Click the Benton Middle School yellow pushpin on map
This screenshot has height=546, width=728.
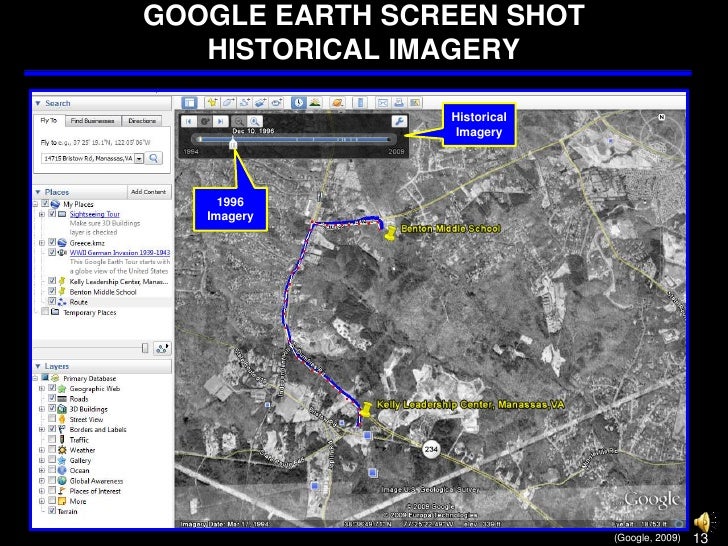(391, 232)
